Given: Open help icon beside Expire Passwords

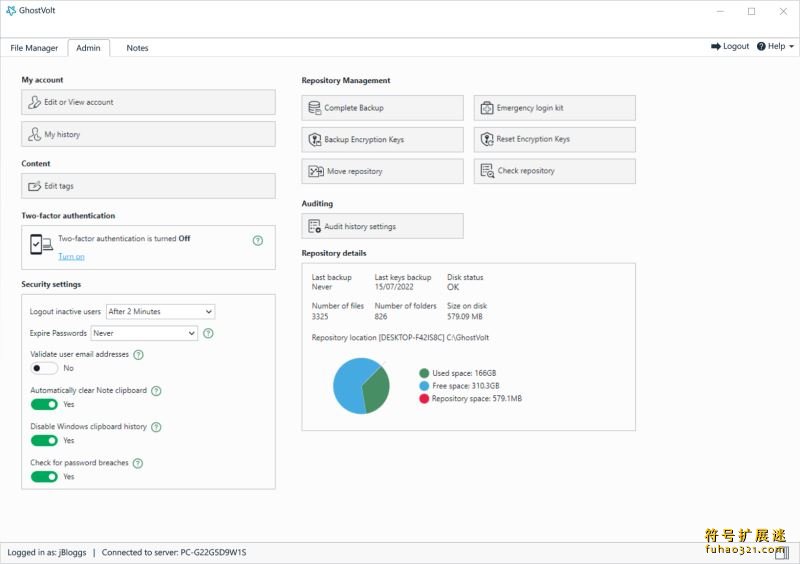Looking at the screenshot, I should coord(208,333).
